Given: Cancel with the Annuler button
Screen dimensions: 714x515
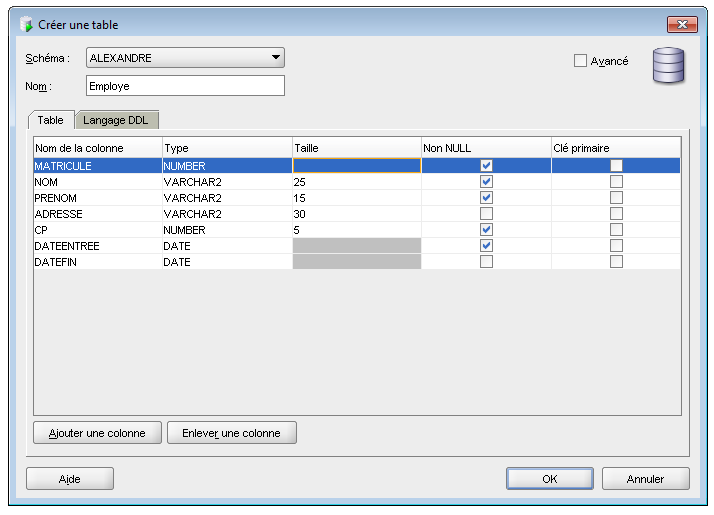Looking at the screenshot, I should click(645, 479).
